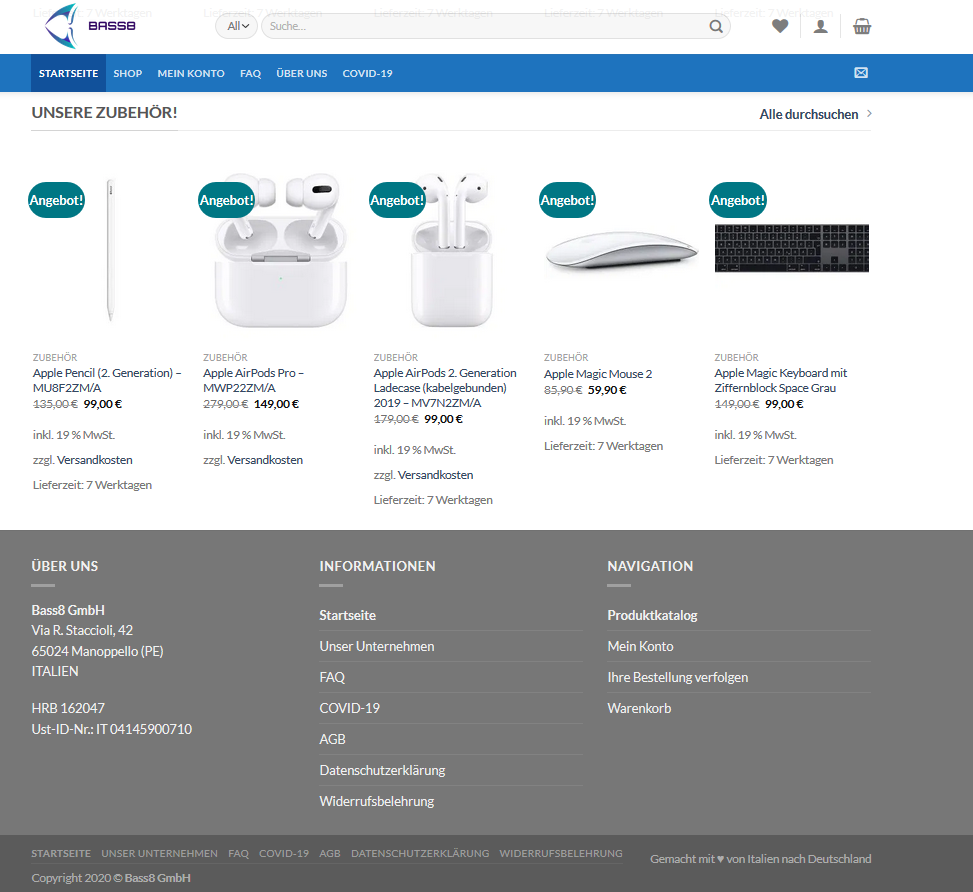
Task: Open the Magic Keyboard product image
Action: click(792, 248)
